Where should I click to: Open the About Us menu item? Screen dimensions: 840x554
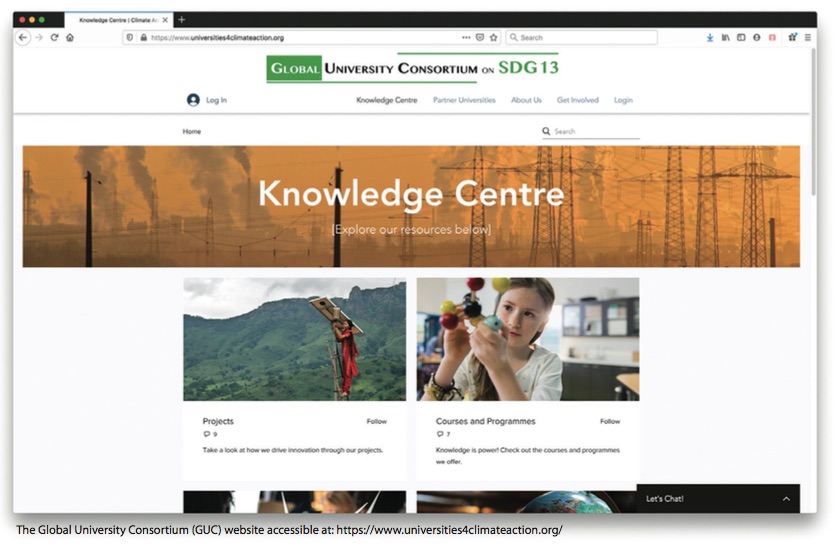(526, 100)
